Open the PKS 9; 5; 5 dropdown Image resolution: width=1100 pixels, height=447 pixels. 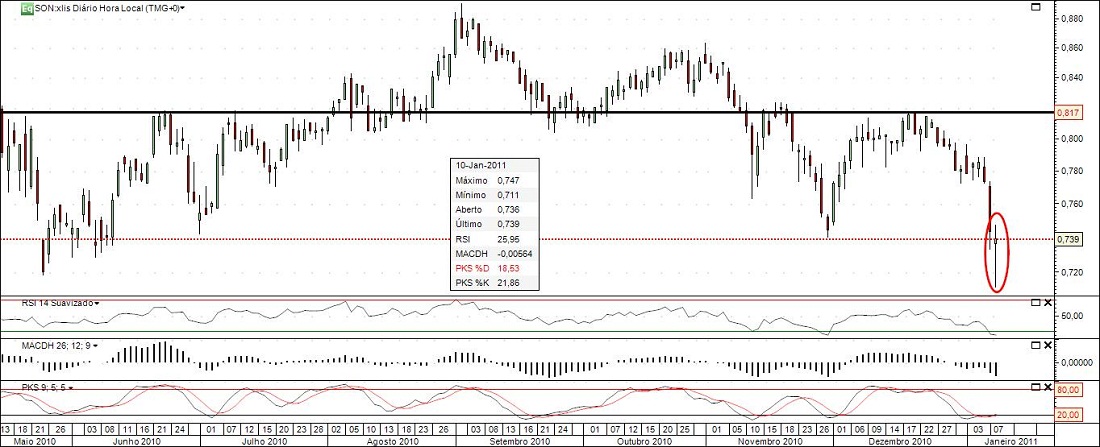point(47,387)
